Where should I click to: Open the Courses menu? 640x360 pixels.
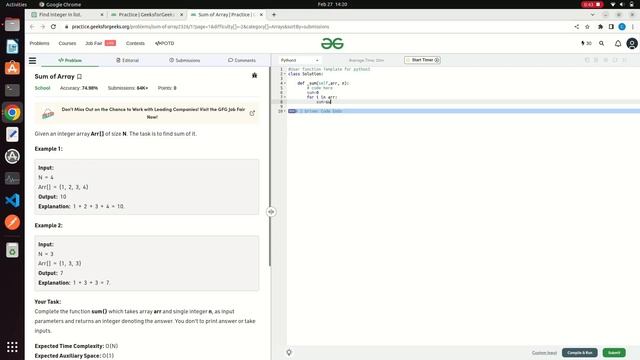[67, 43]
